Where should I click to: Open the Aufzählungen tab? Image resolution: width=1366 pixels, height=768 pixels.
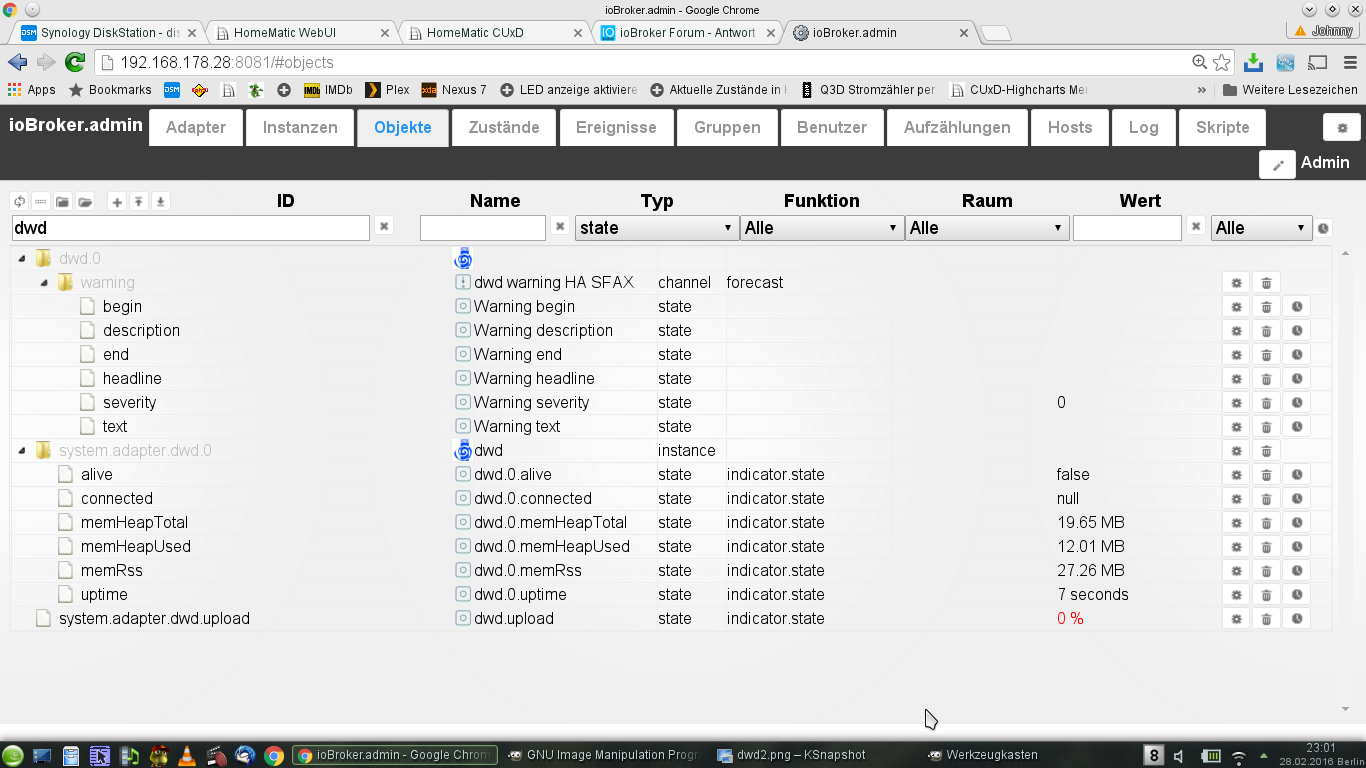[957, 128]
